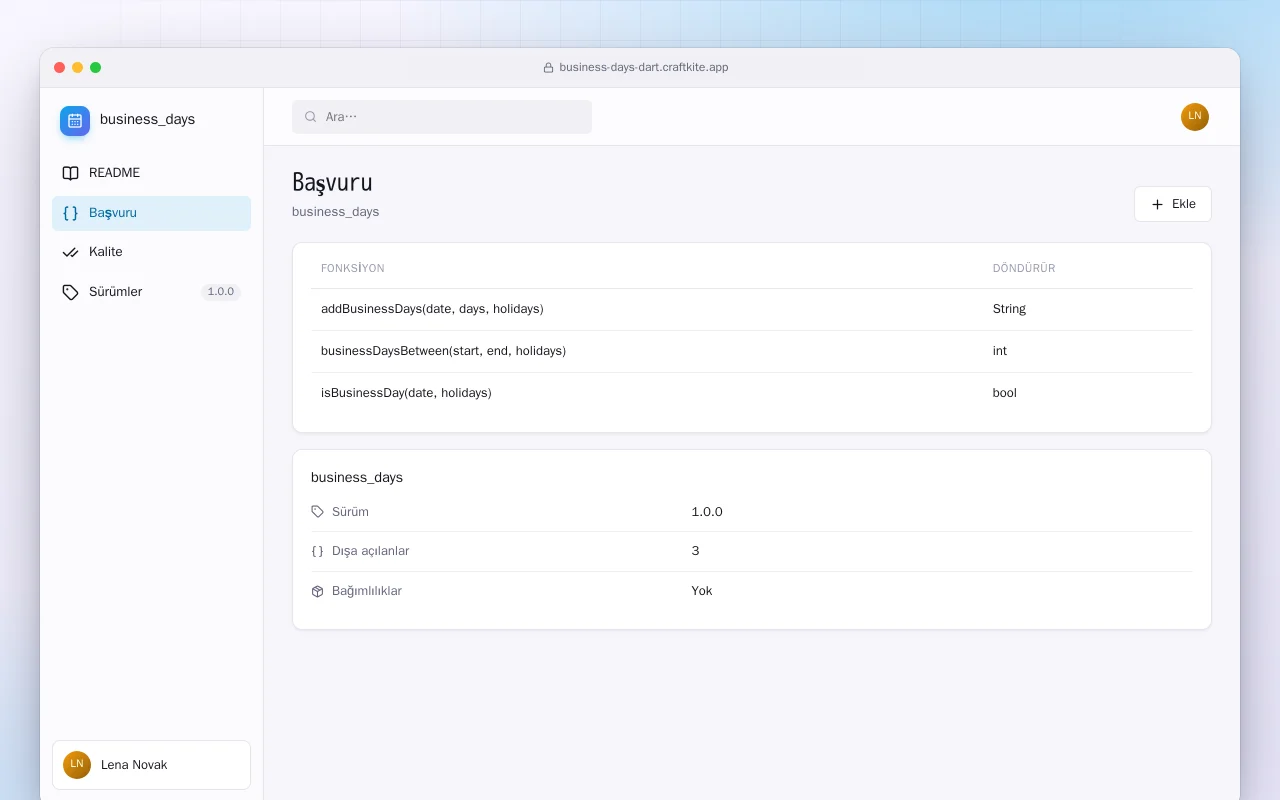Click the business-days-dart.craftkite.app URL
1280x800 pixels.
tap(644, 68)
